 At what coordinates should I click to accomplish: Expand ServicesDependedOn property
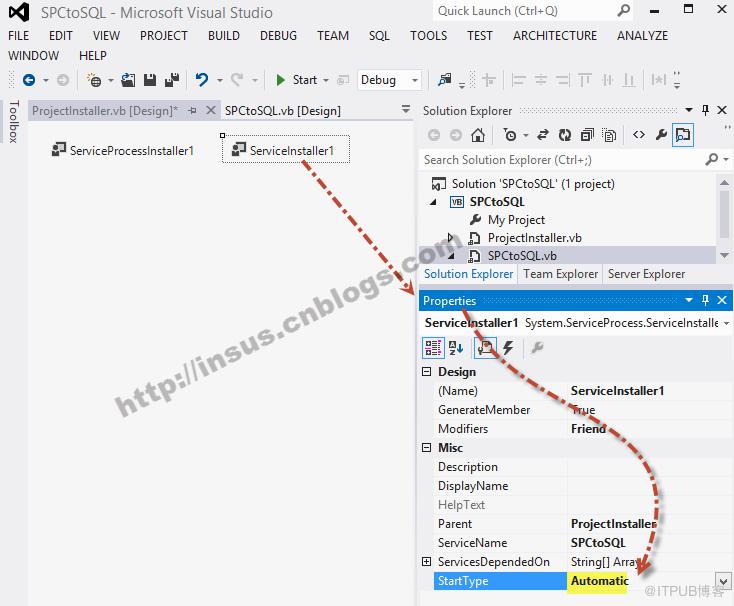click(x=426, y=562)
